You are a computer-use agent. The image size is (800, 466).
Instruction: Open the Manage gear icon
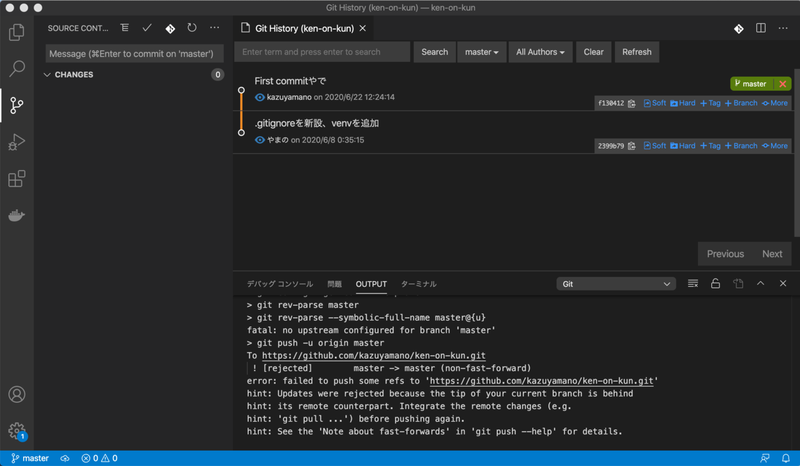pyautogui.click(x=16, y=431)
